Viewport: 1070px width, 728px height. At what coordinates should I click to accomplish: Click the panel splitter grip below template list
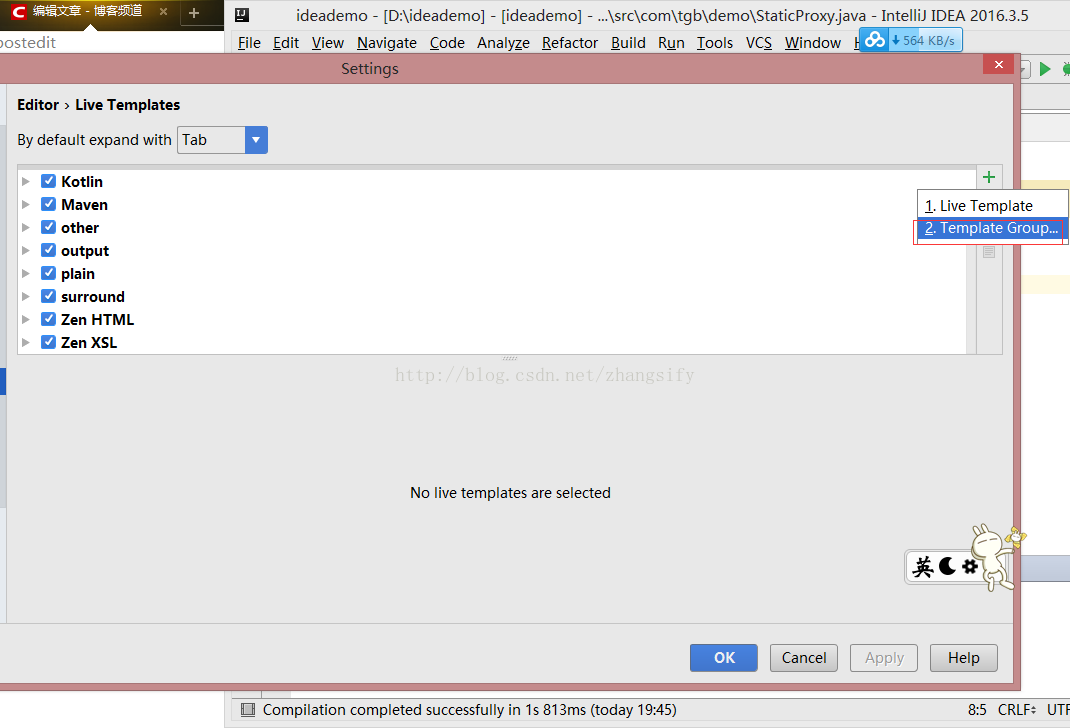pos(510,358)
